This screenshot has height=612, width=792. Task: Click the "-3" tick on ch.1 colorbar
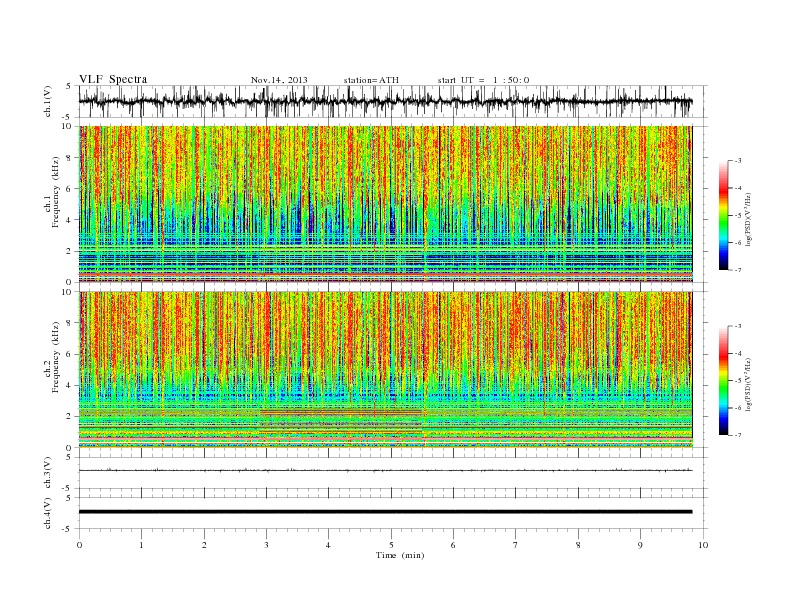pos(737,161)
